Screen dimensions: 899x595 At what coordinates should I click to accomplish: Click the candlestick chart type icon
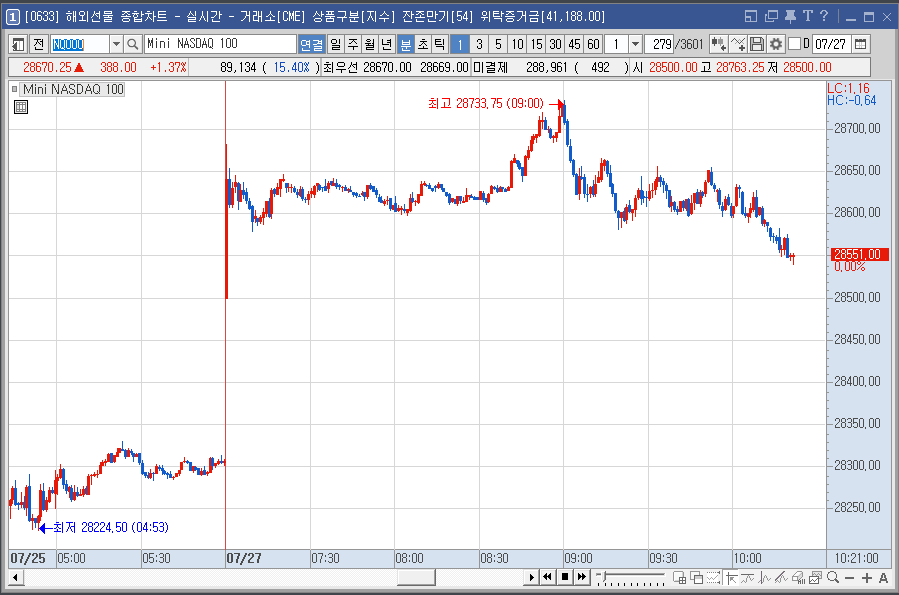click(718, 44)
